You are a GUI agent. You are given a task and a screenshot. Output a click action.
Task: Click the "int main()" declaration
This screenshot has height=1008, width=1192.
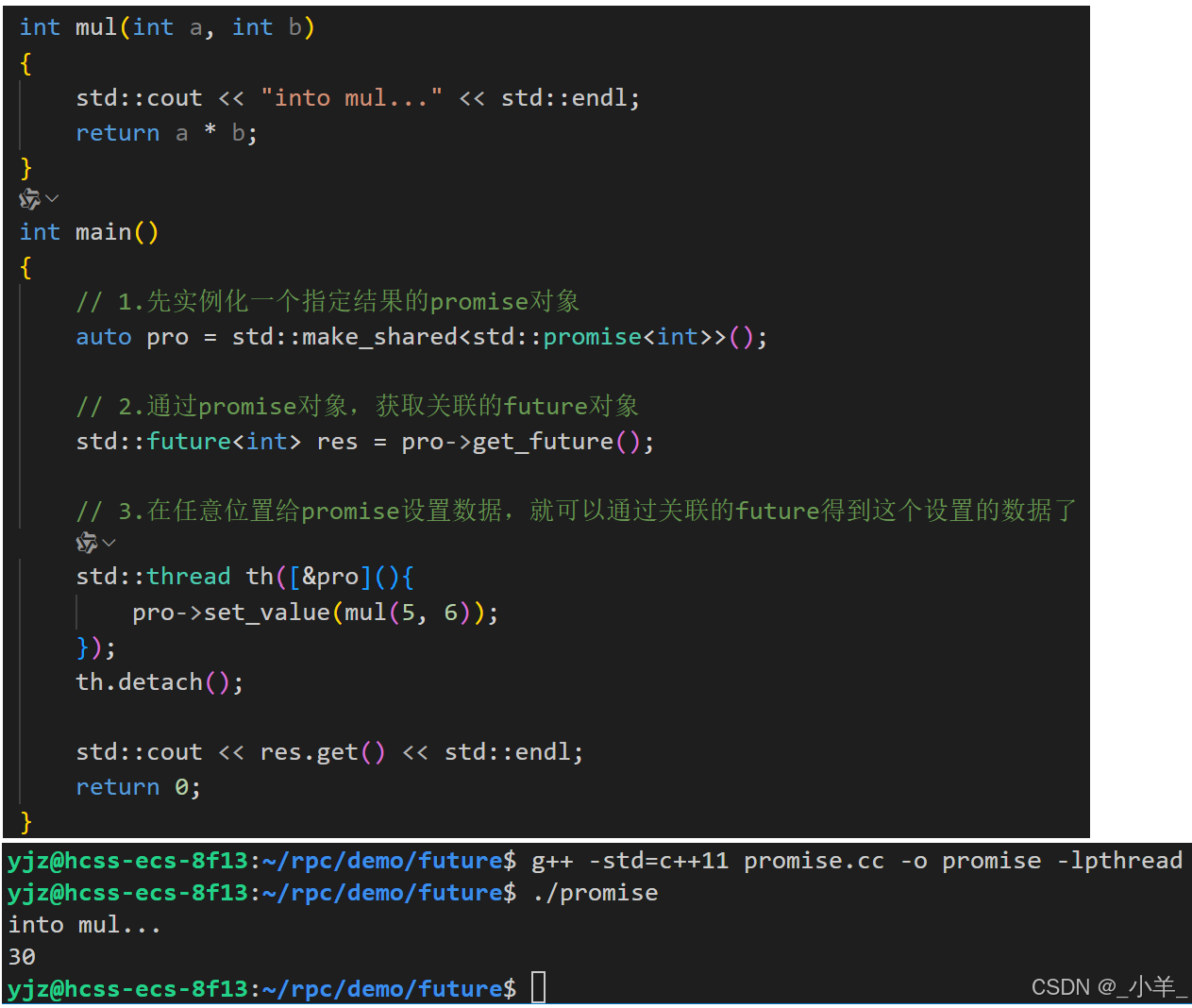[89, 232]
